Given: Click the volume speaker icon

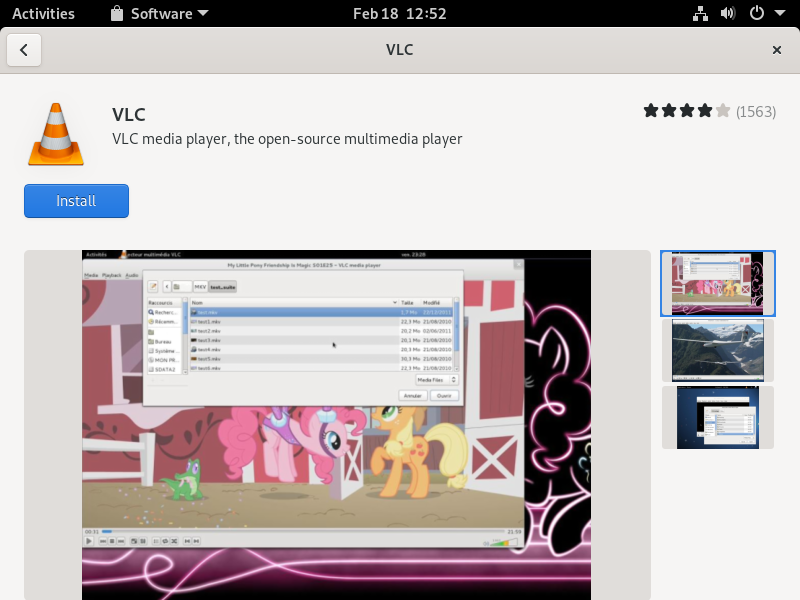Looking at the screenshot, I should point(728,13).
